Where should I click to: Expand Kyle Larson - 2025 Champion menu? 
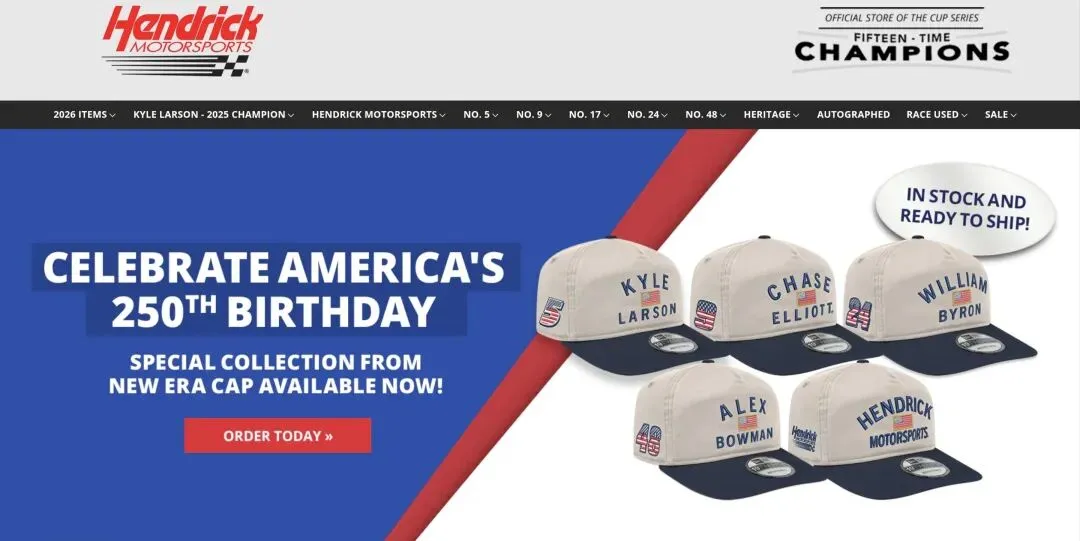pyautogui.click(x=214, y=114)
